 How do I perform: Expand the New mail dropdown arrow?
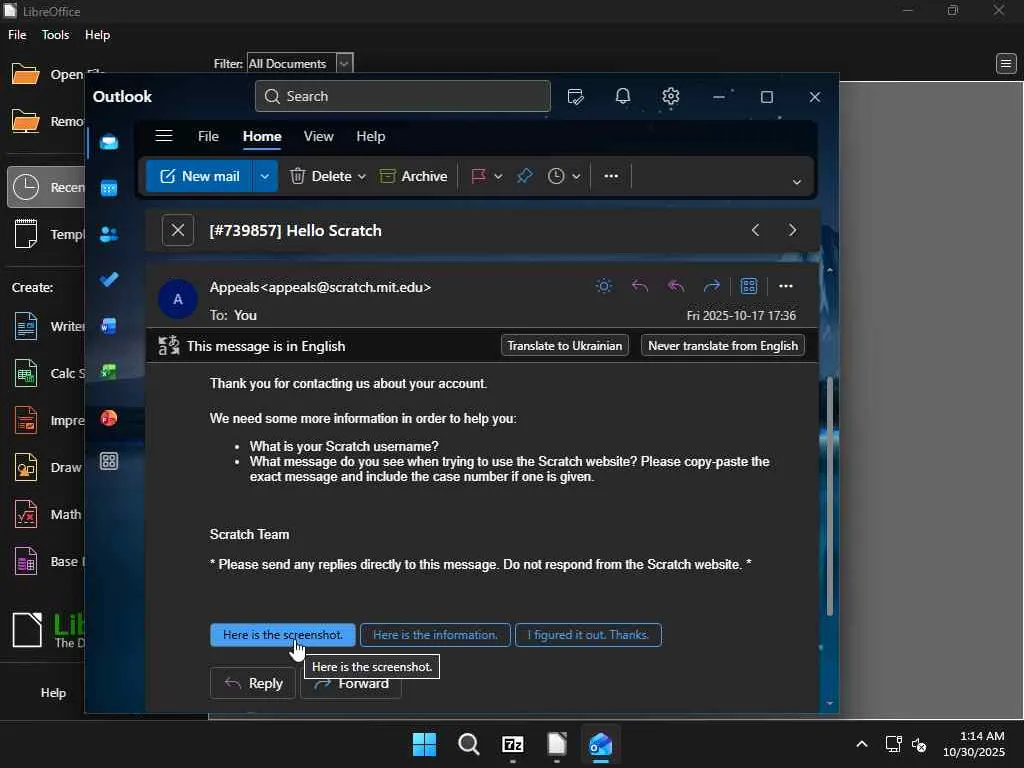pos(264,176)
